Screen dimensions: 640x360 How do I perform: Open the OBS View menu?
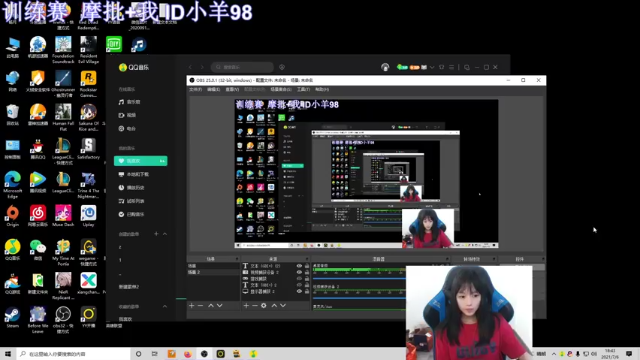[232, 89]
